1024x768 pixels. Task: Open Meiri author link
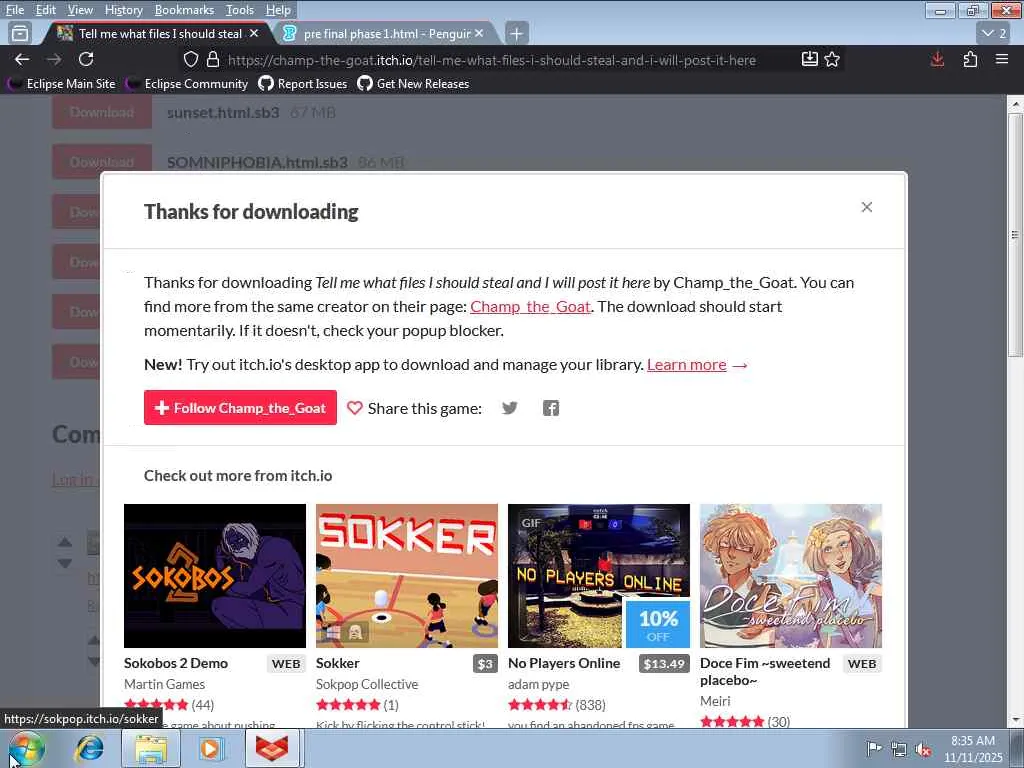coord(715,701)
